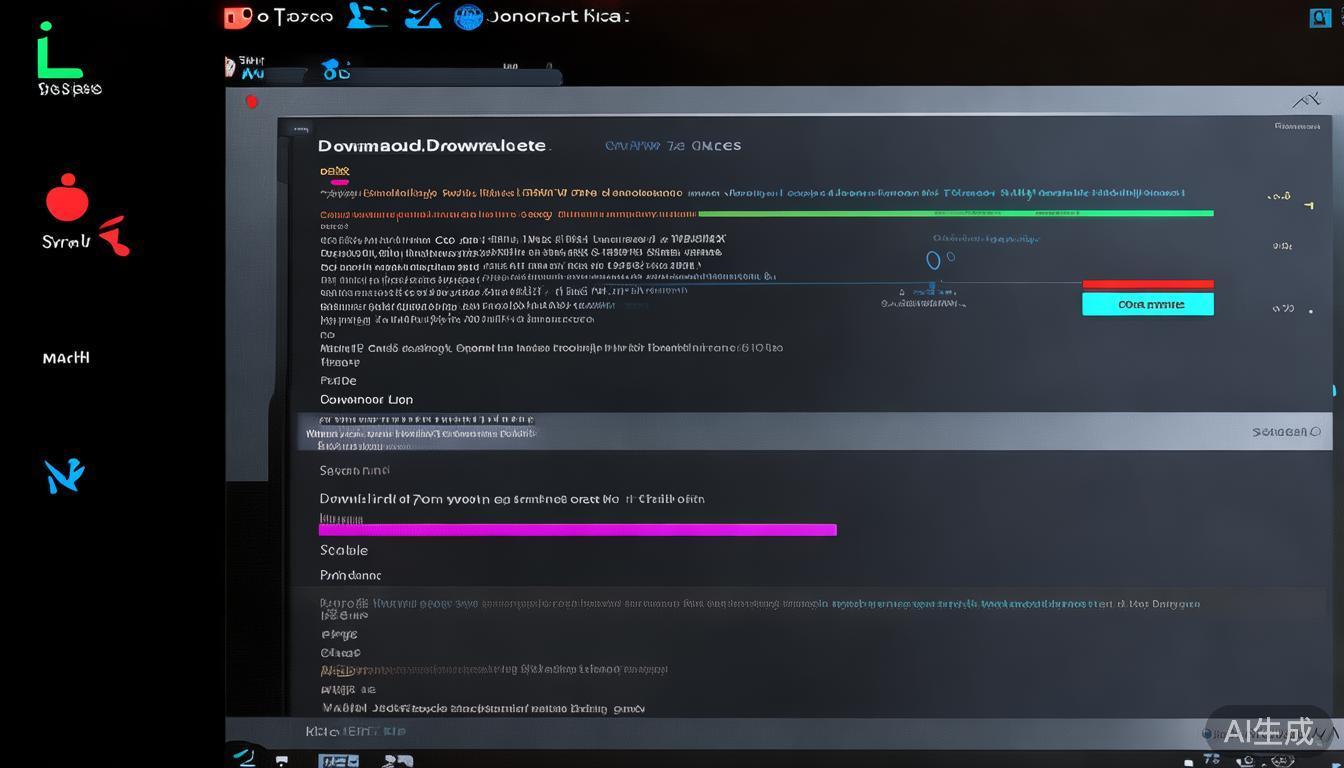
Task: Click the green progress bar
Action: (955, 213)
